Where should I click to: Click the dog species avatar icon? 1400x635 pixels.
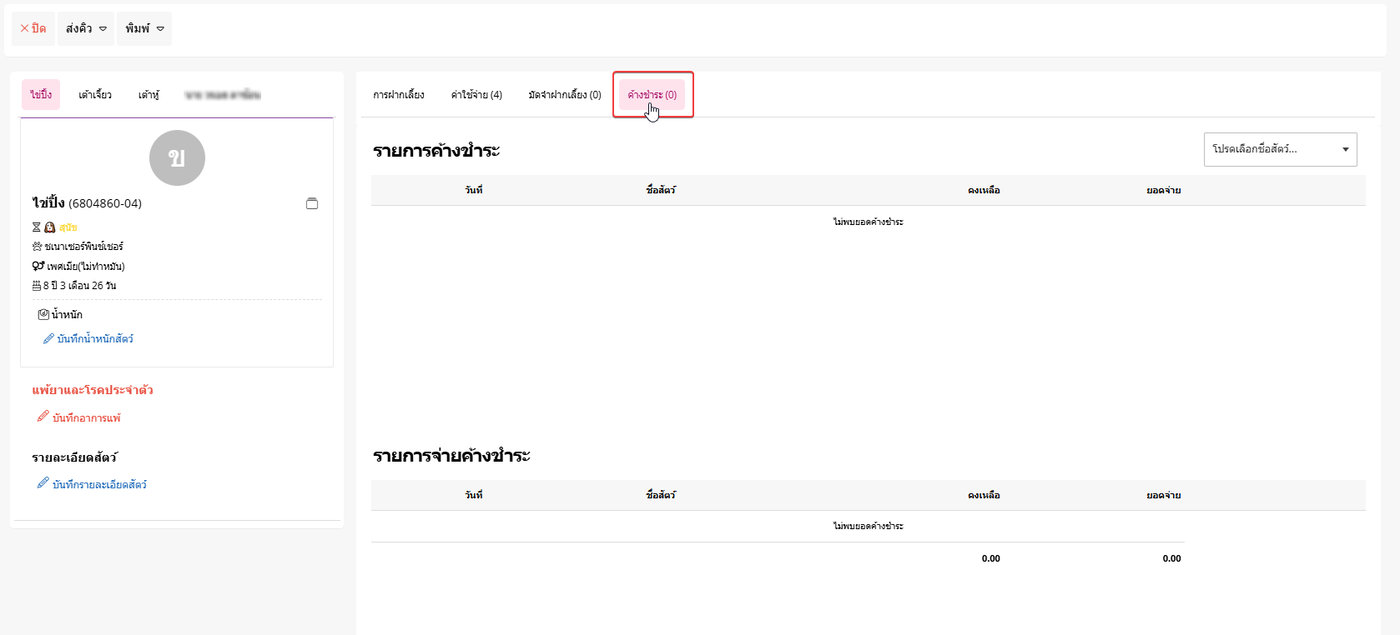click(x=49, y=227)
